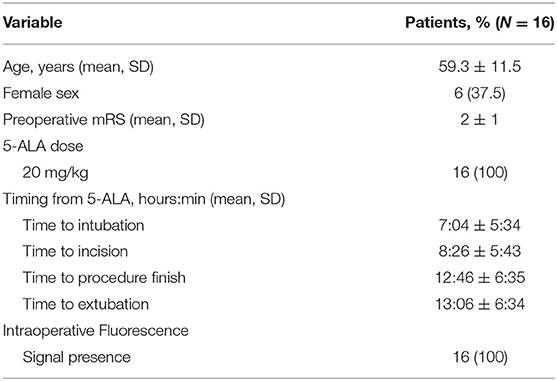The height and width of the screenshot is (381, 557).
Task: Select the Time to extubation label
Action: [x=86, y=304]
